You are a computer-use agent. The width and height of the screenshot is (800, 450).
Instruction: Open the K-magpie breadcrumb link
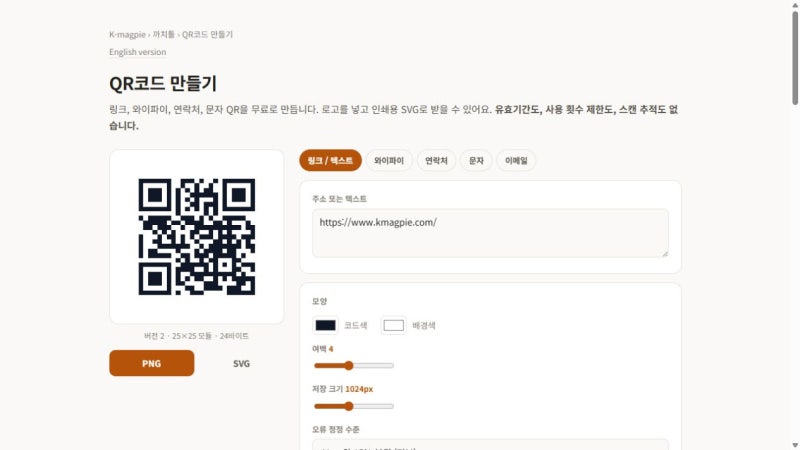coord(127,34)
